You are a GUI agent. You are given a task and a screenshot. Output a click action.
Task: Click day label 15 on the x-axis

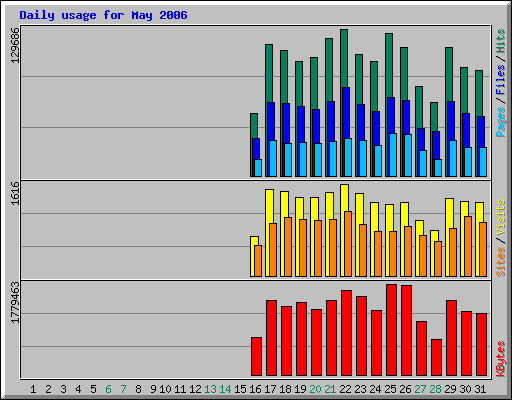point(240,389)
